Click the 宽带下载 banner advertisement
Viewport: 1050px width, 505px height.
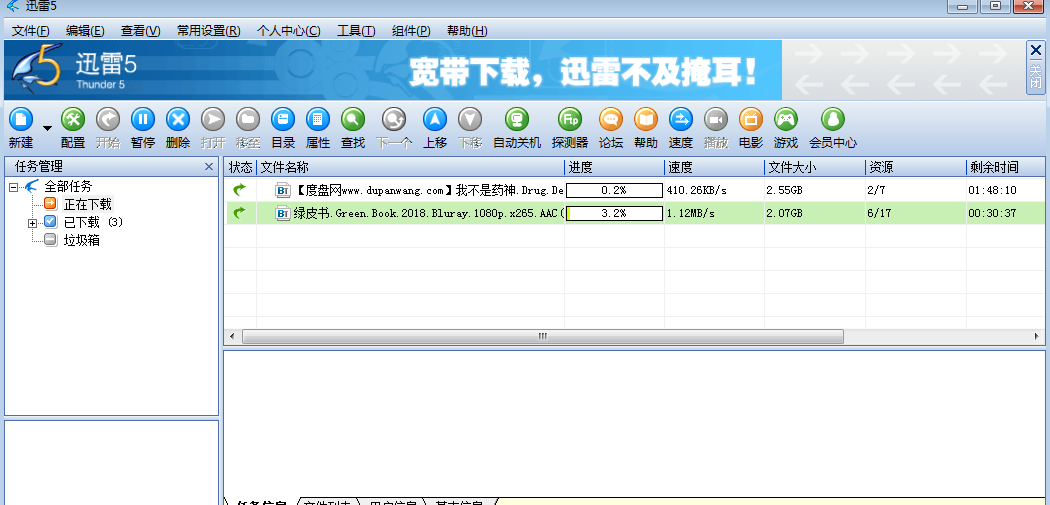393,70
